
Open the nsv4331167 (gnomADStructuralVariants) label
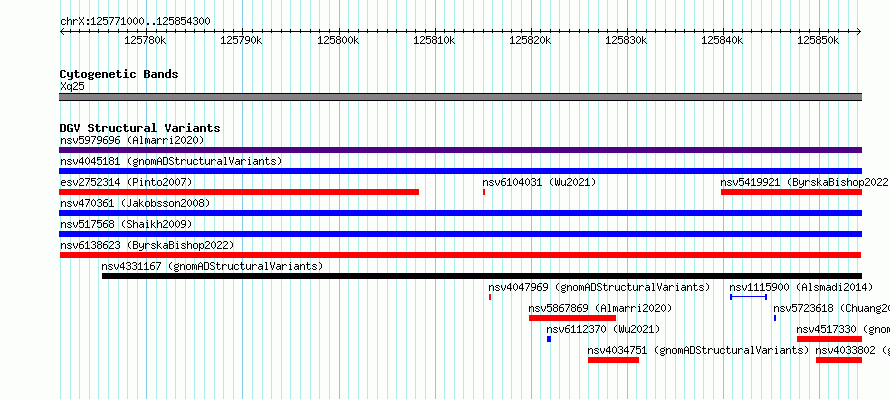212,266
